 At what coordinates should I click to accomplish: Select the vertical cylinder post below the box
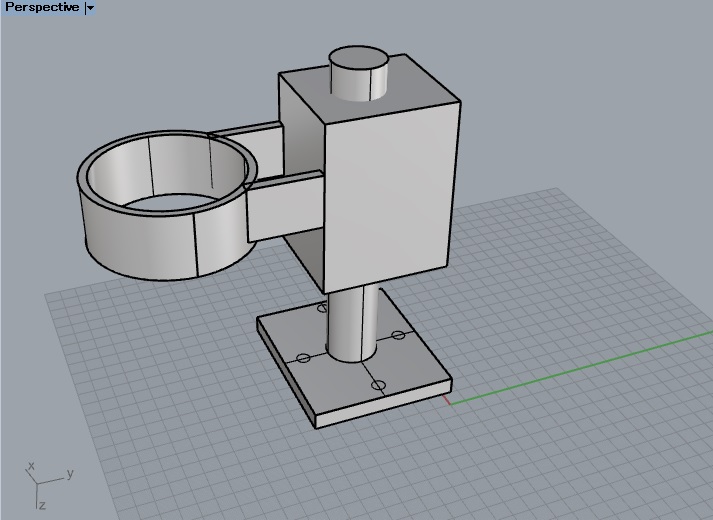tap(352, 324)
